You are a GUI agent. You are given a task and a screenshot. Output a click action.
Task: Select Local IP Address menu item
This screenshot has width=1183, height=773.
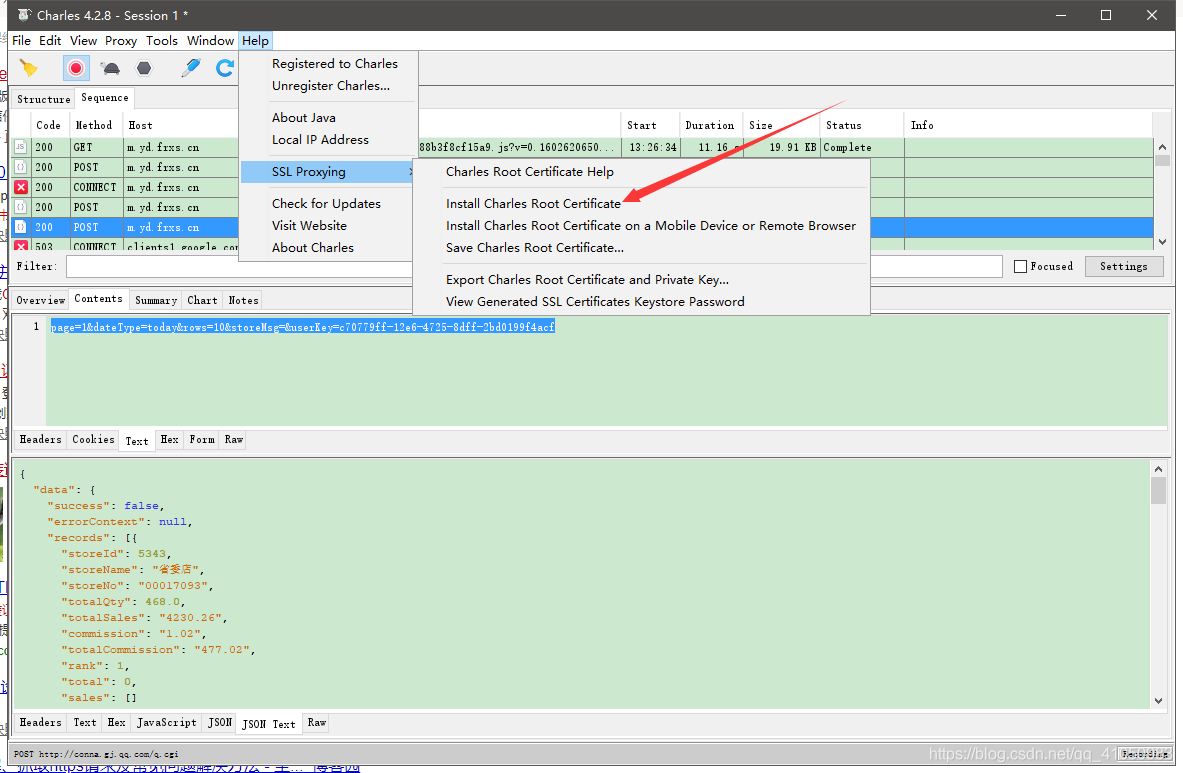click(320, 140)
